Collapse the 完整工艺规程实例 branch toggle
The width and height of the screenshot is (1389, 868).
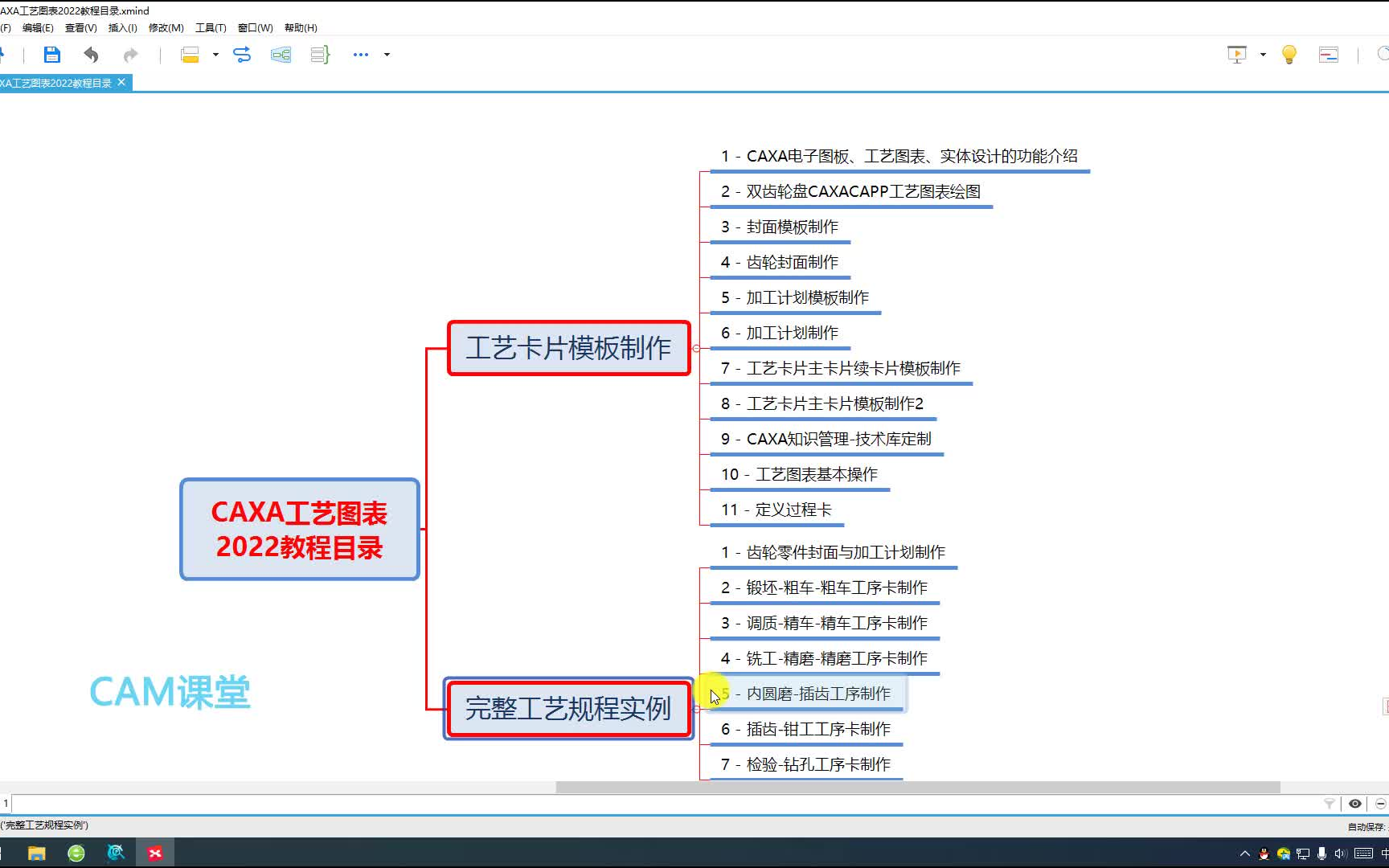696,708
